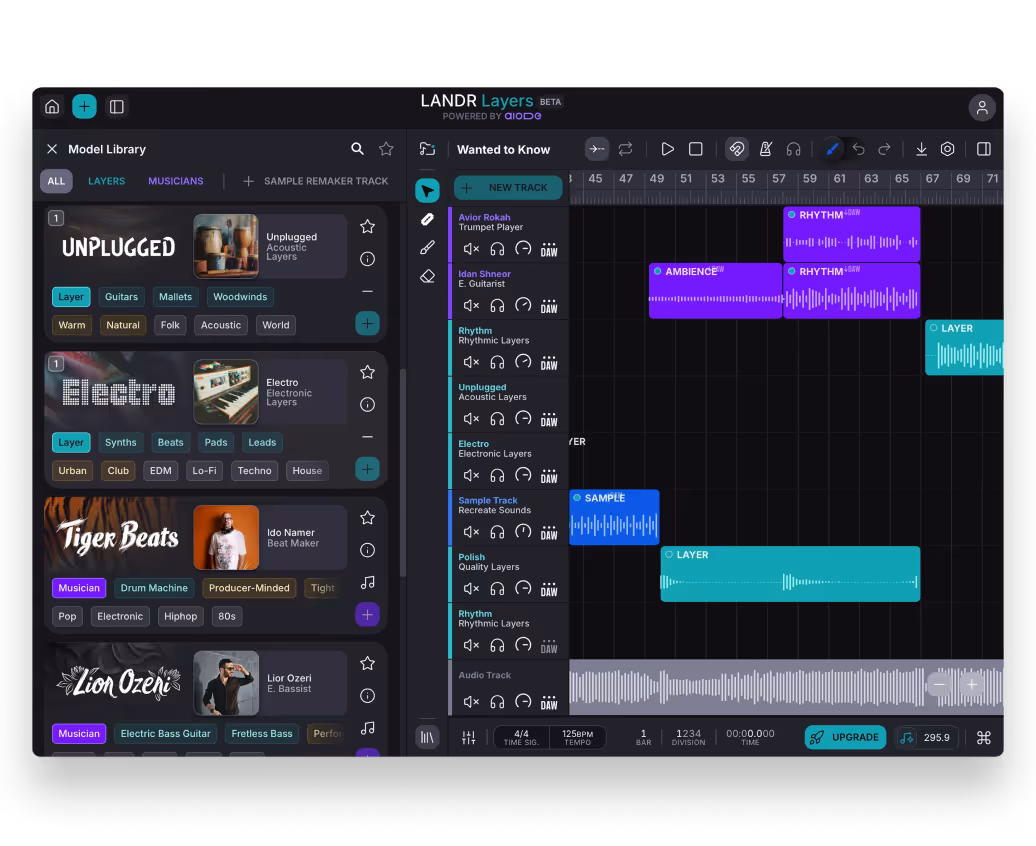Click the teal plus create button
Viewport: 1036px width, 846px height.
click(x=84, y=106)
